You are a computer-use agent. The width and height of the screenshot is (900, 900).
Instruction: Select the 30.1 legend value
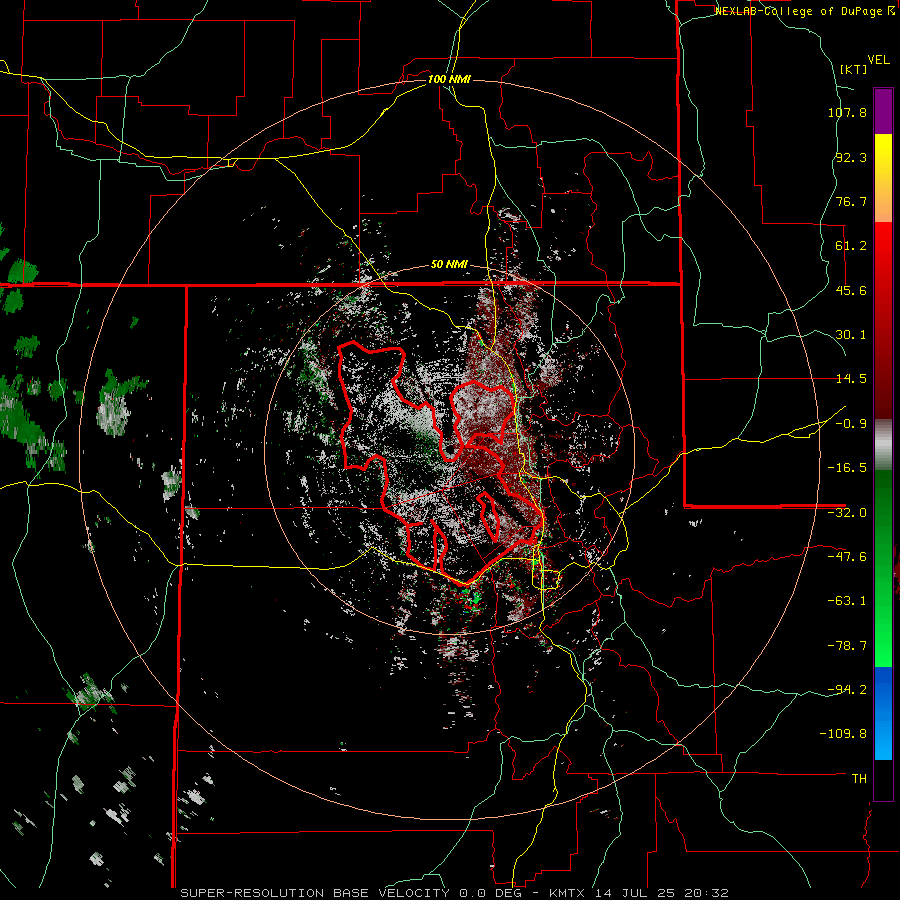pos(851,335)
